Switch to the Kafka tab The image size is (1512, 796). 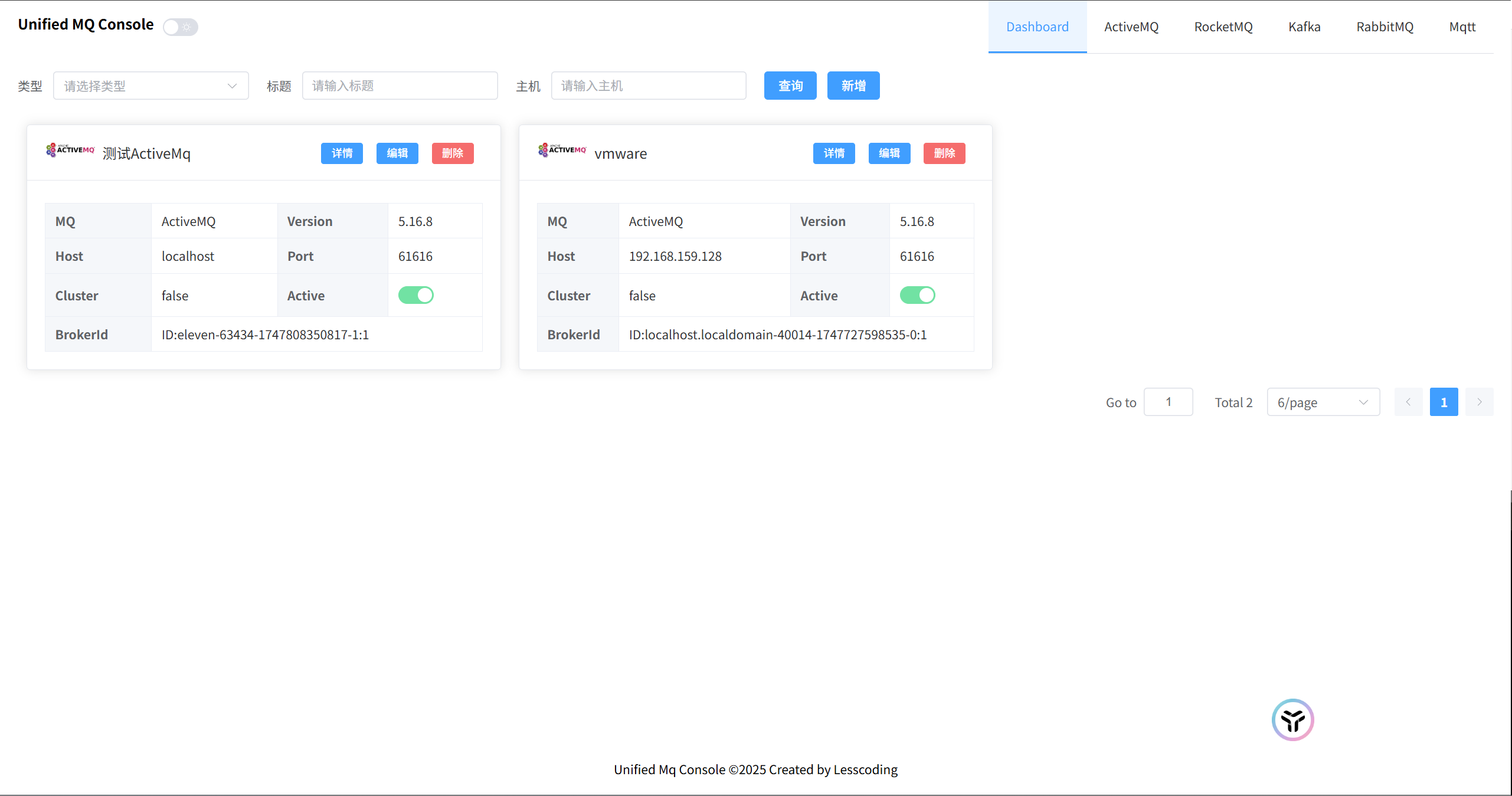[x=1304, y=27]
